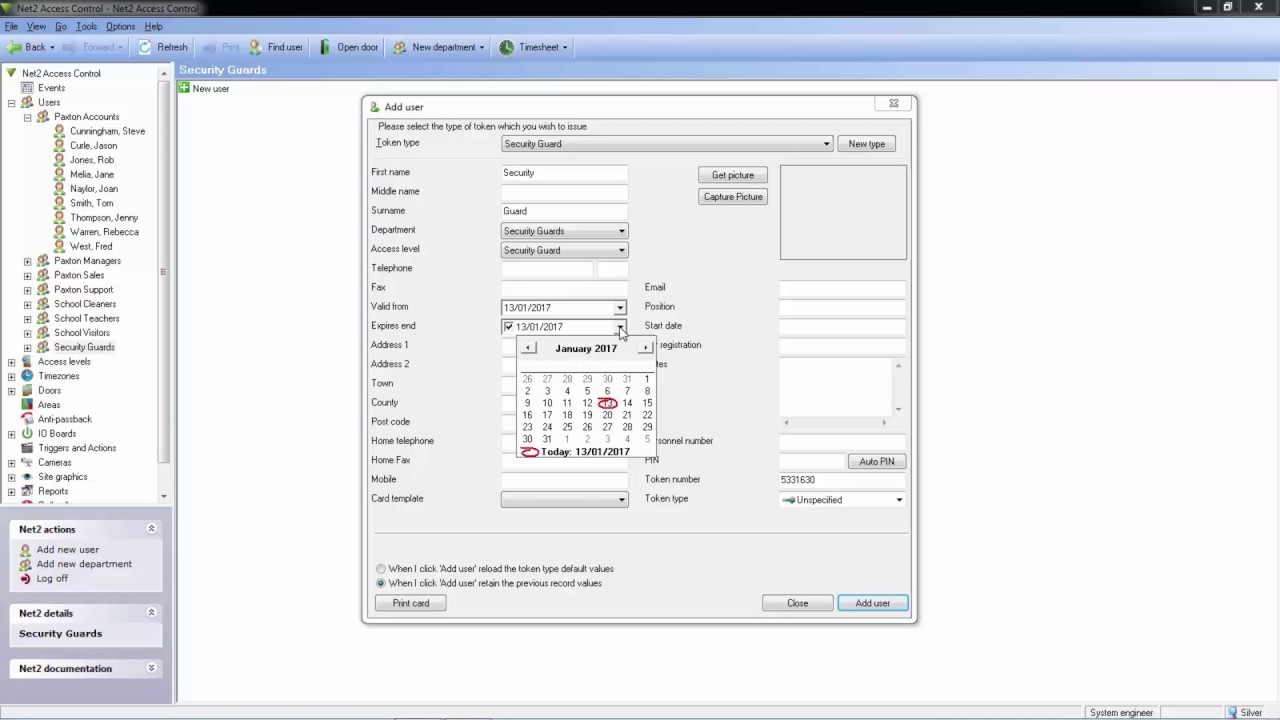The width and height of the screenshot is (1280, 720).
Task: Open the Help menu
Action: click(x=153, y=26)
